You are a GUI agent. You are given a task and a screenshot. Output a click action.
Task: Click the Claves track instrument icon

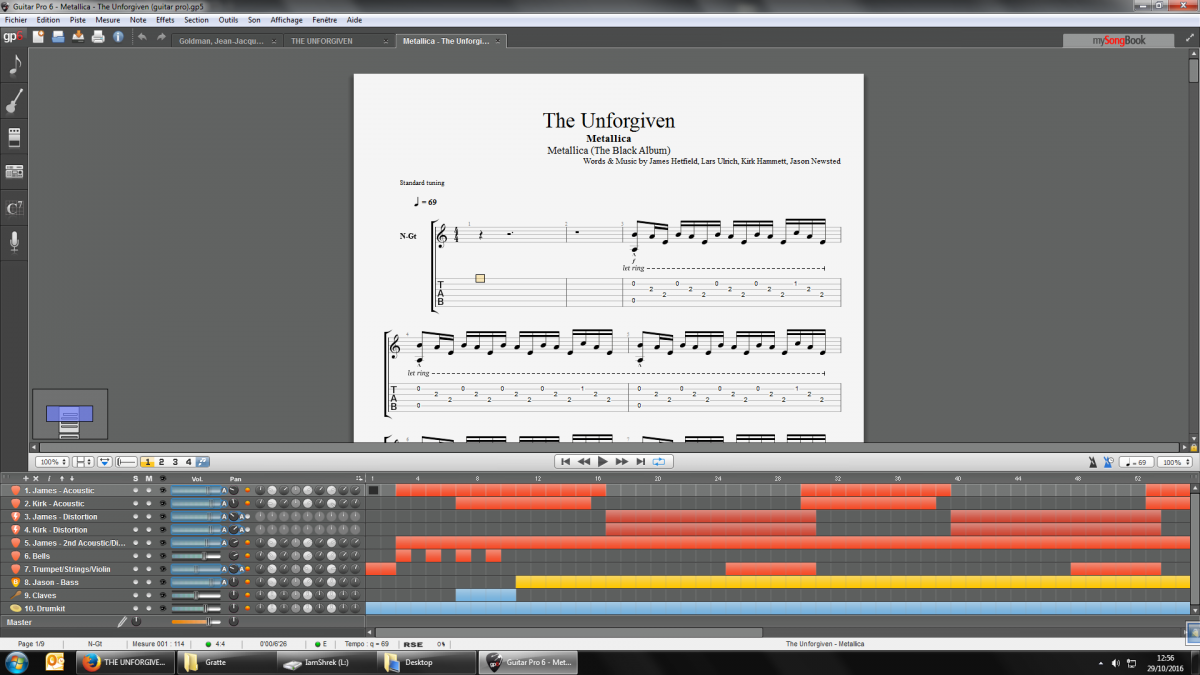click(16, 595)
